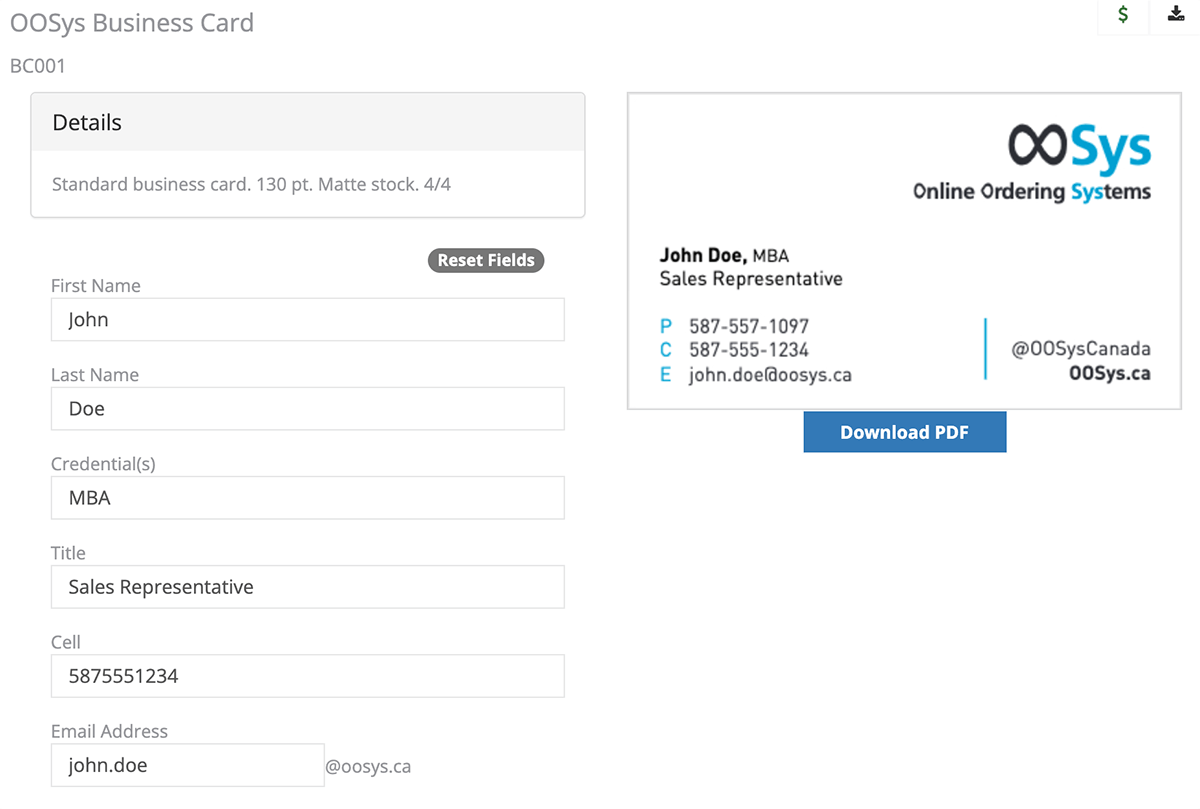This screenshot has width=1200, height=809.
Task: Download the business card as PDF
Action: click(x=904, y=432)
